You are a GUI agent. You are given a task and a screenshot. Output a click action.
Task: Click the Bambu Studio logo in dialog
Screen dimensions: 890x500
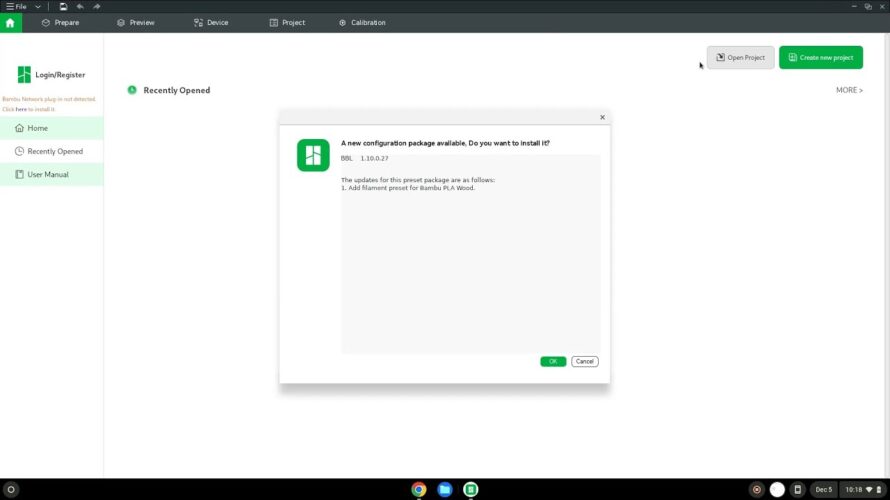coord(313,155)
